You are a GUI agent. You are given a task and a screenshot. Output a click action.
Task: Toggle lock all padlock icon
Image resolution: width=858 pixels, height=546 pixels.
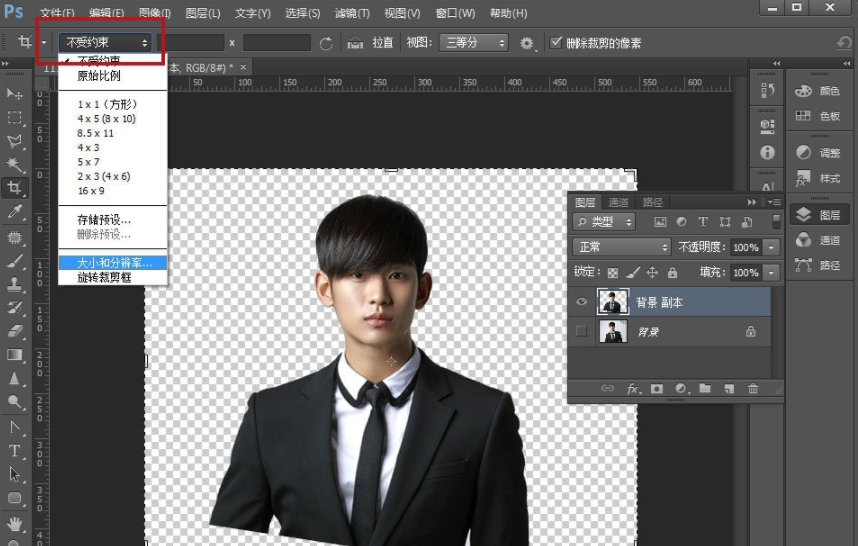[673, 272]
